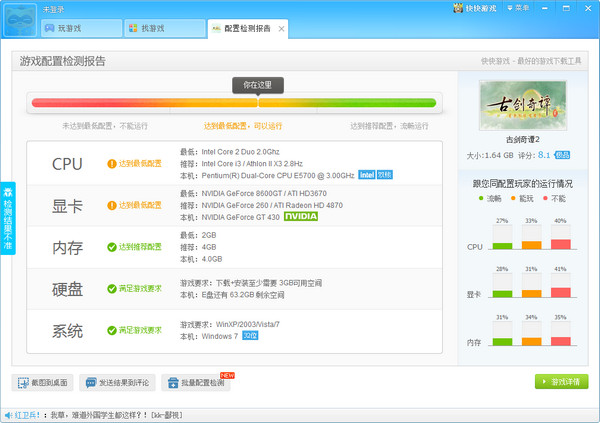The height and width of the screenshot is (423, 600).
Task: Switch to the 找游戏 tab
Action: tap(165, 28)
